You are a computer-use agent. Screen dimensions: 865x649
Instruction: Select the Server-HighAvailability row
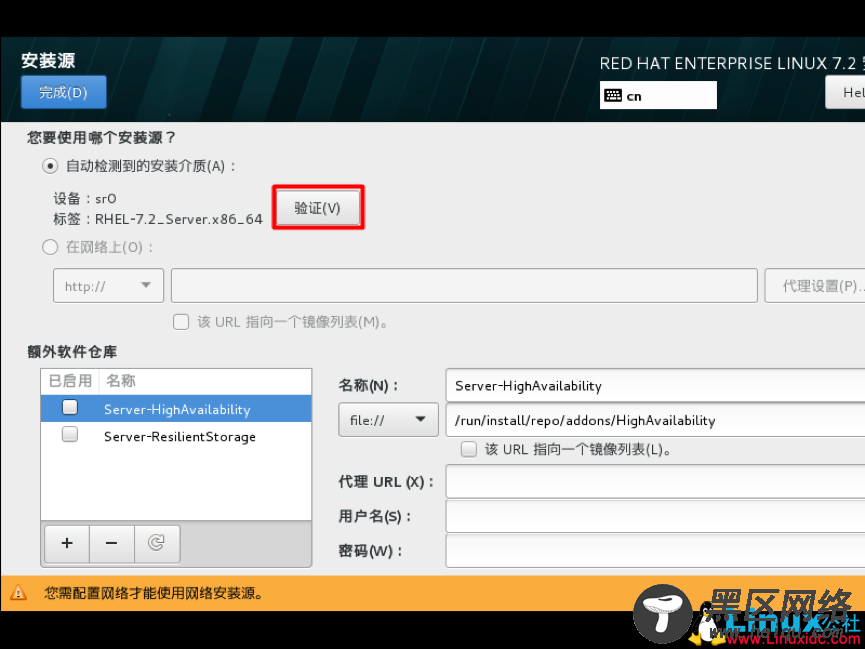click(x=176, y=408)
